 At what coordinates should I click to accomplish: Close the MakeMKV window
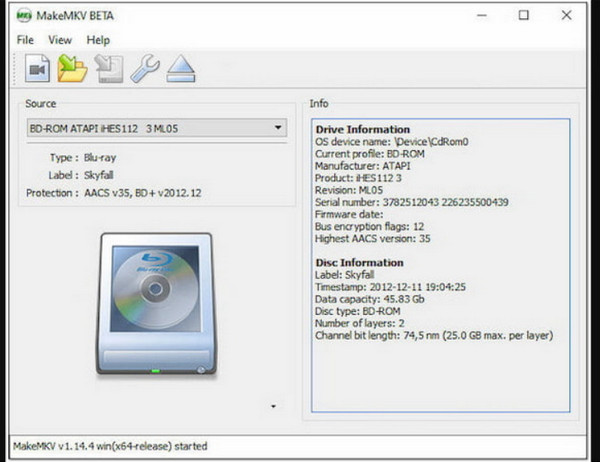point(566,15)
